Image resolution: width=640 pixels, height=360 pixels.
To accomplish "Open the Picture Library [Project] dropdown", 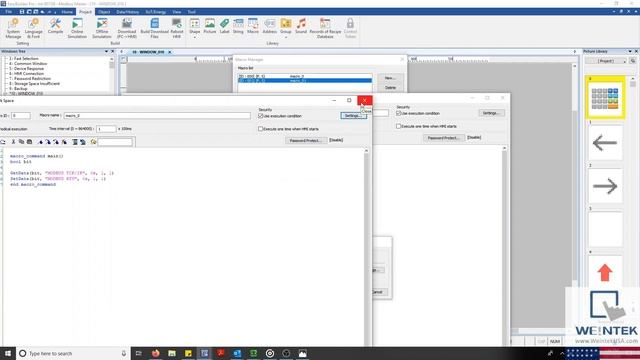I will [606, 61].
